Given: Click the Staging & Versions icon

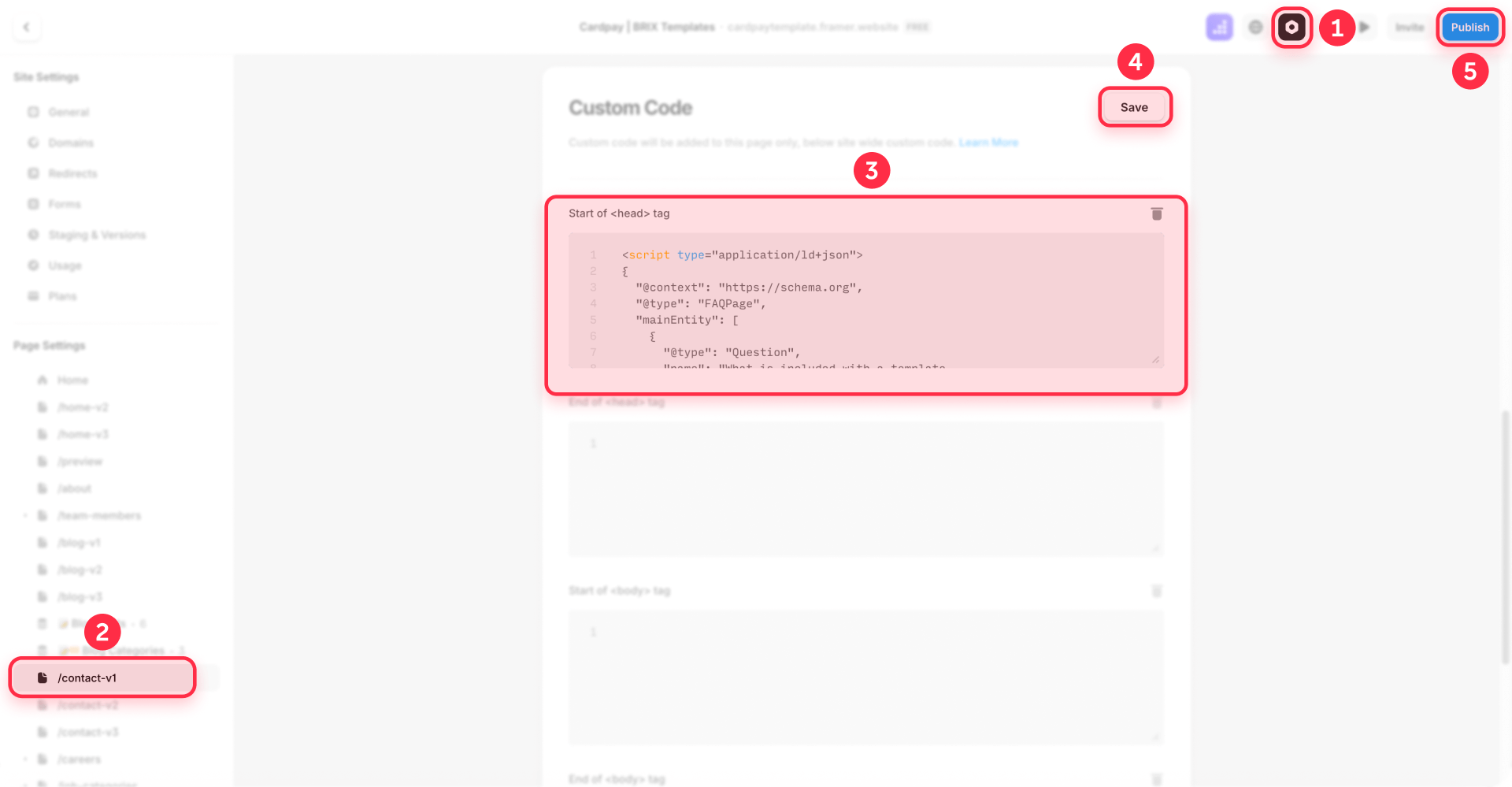Looking at the screenshot, I should point(33,235).
